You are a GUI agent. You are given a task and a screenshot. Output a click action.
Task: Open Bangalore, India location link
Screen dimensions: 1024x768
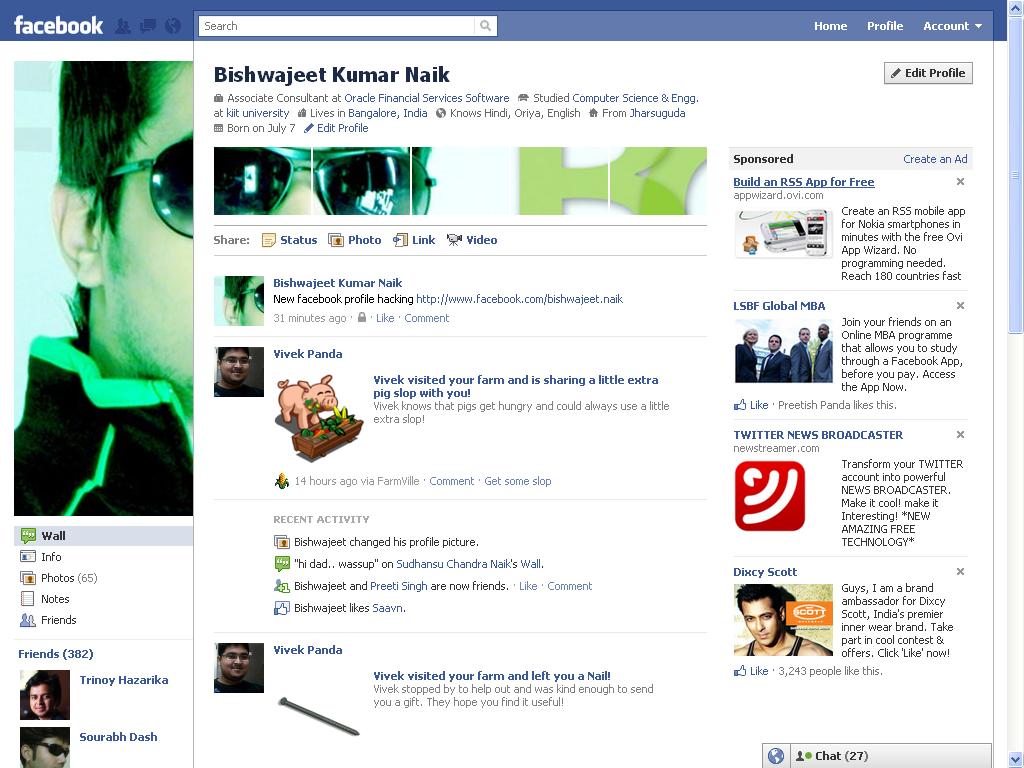coord(387,113)
